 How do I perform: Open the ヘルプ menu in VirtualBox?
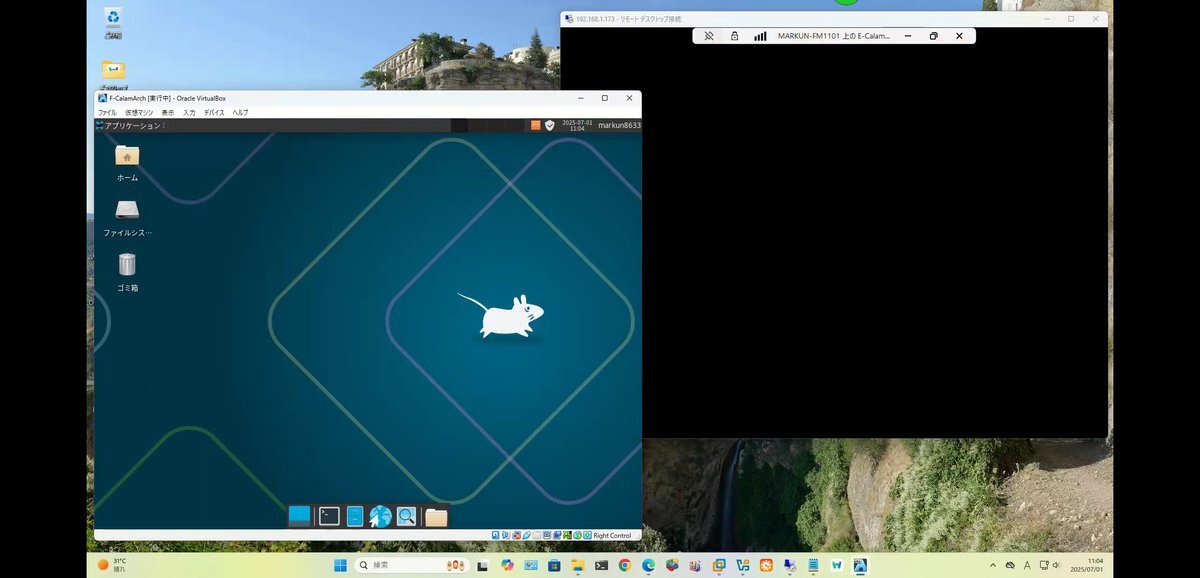(x=240, y=112)
